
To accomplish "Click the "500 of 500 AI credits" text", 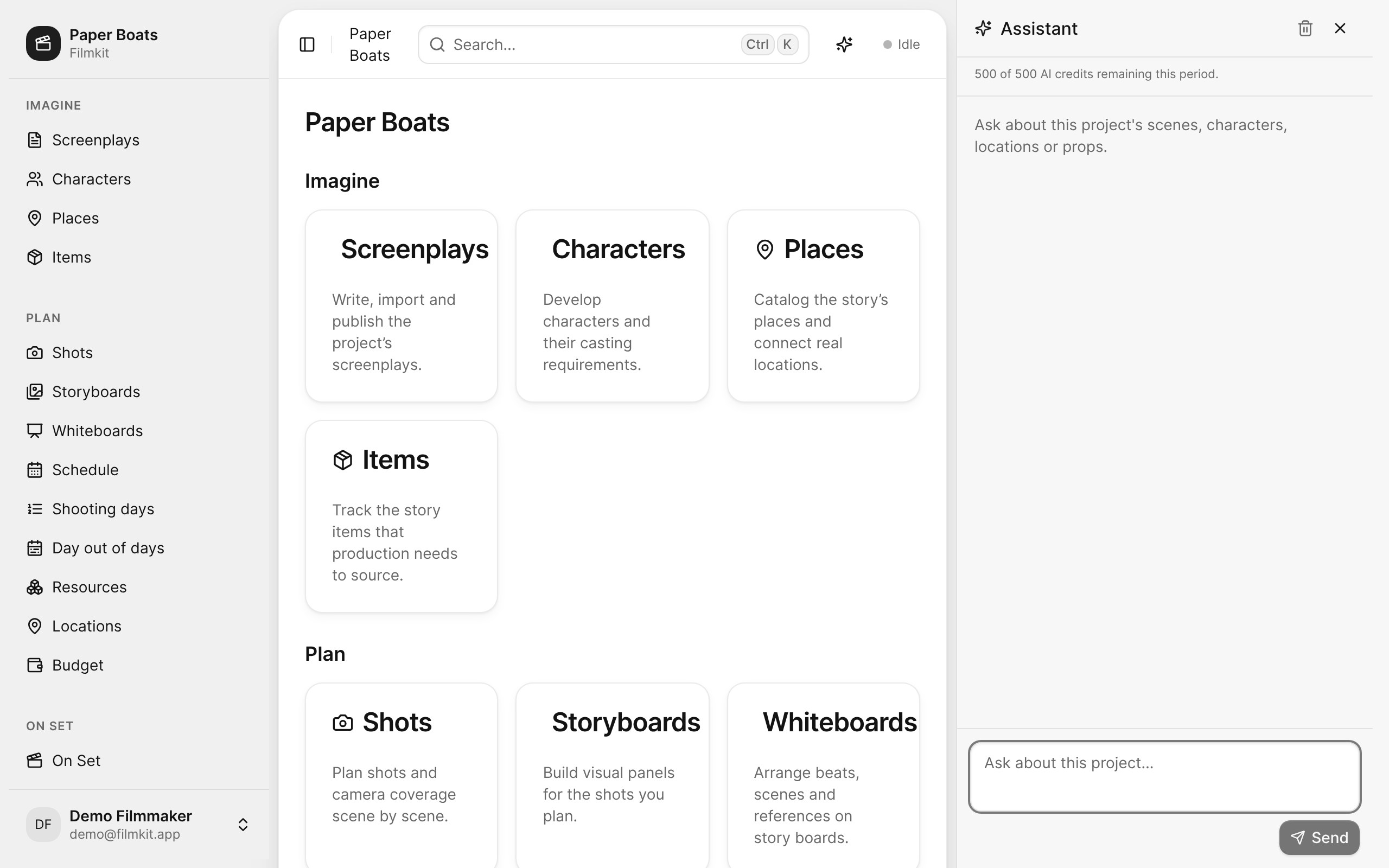I will 1095,74.
